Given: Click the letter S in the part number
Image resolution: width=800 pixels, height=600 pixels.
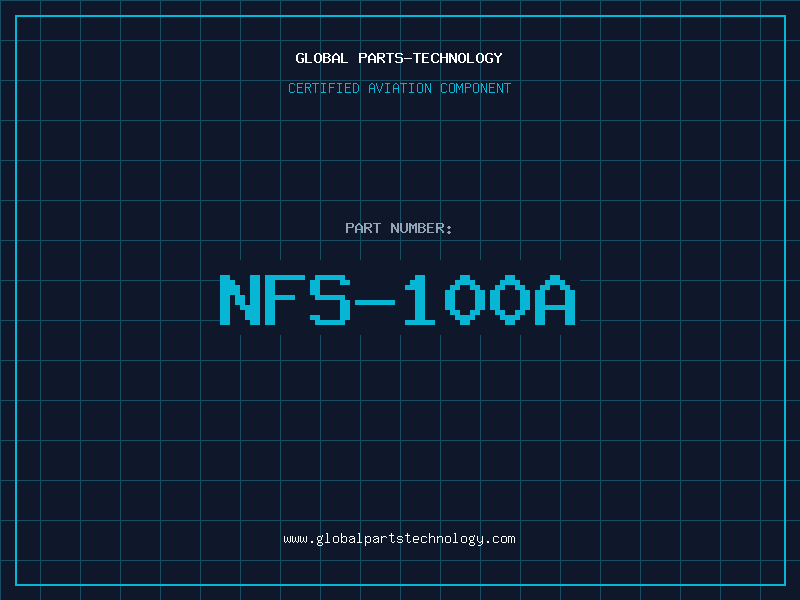Looking at the screenshot, I should click(331, 300).
